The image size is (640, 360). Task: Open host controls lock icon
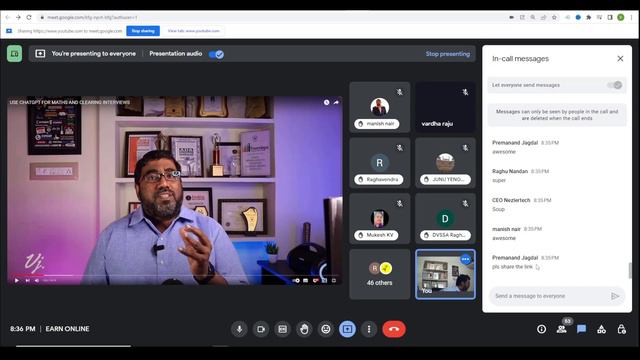click(622, 329)
